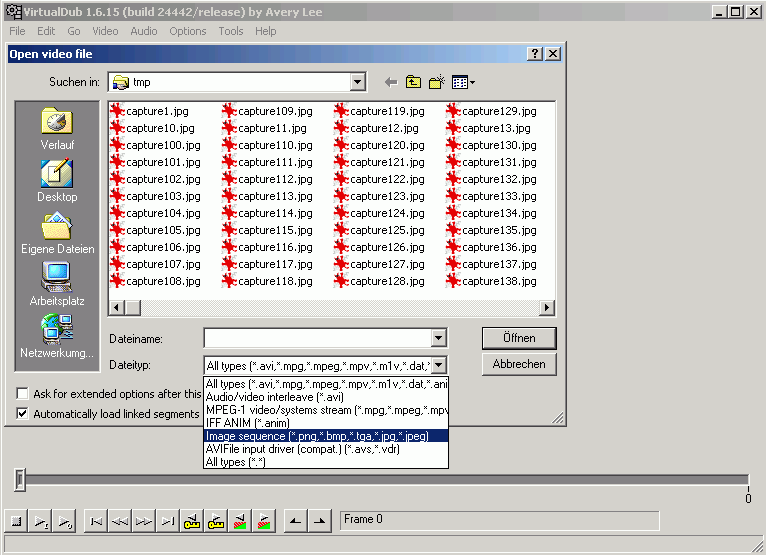Step forward one frame
This screenshot has width=766, height=555.
click(144, 521)
